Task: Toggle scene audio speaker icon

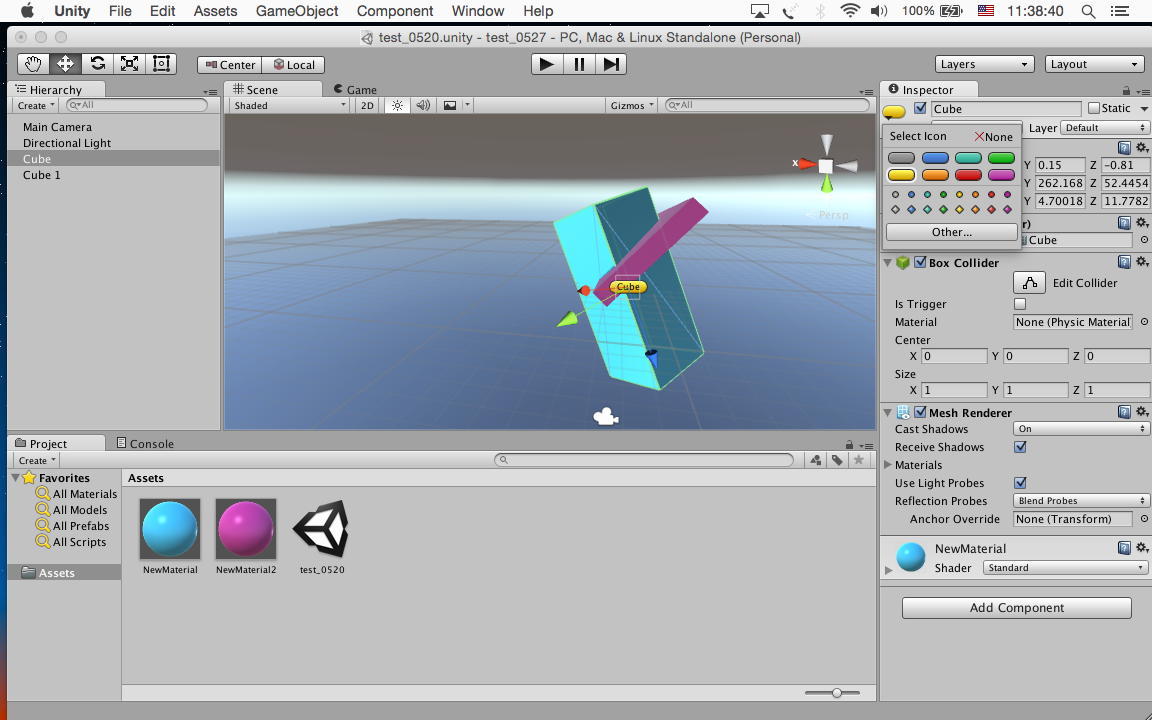Action: click(423, 105)
